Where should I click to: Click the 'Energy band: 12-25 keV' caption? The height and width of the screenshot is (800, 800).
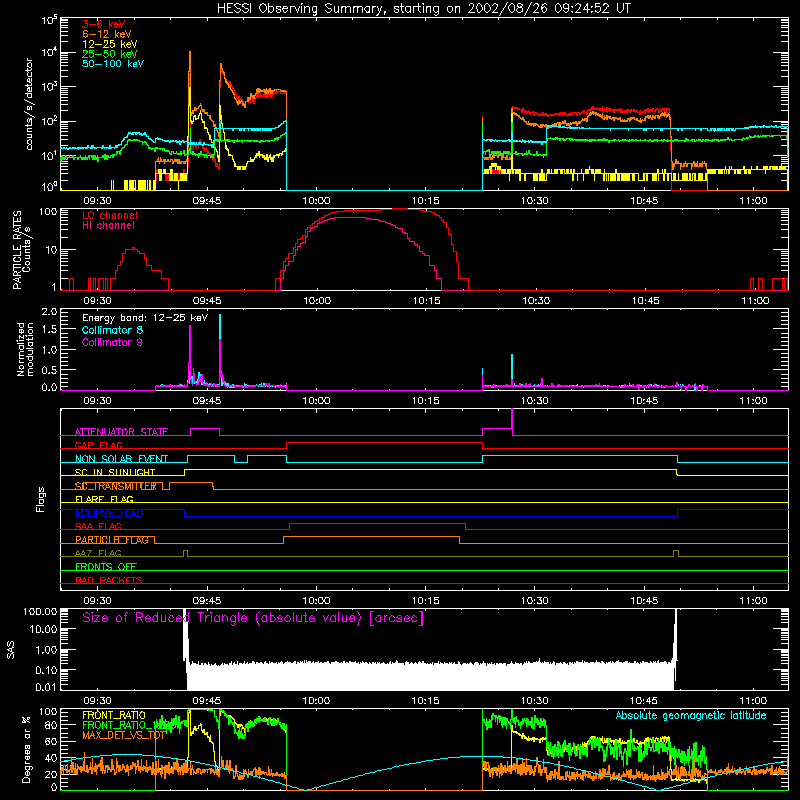[145, 318]
